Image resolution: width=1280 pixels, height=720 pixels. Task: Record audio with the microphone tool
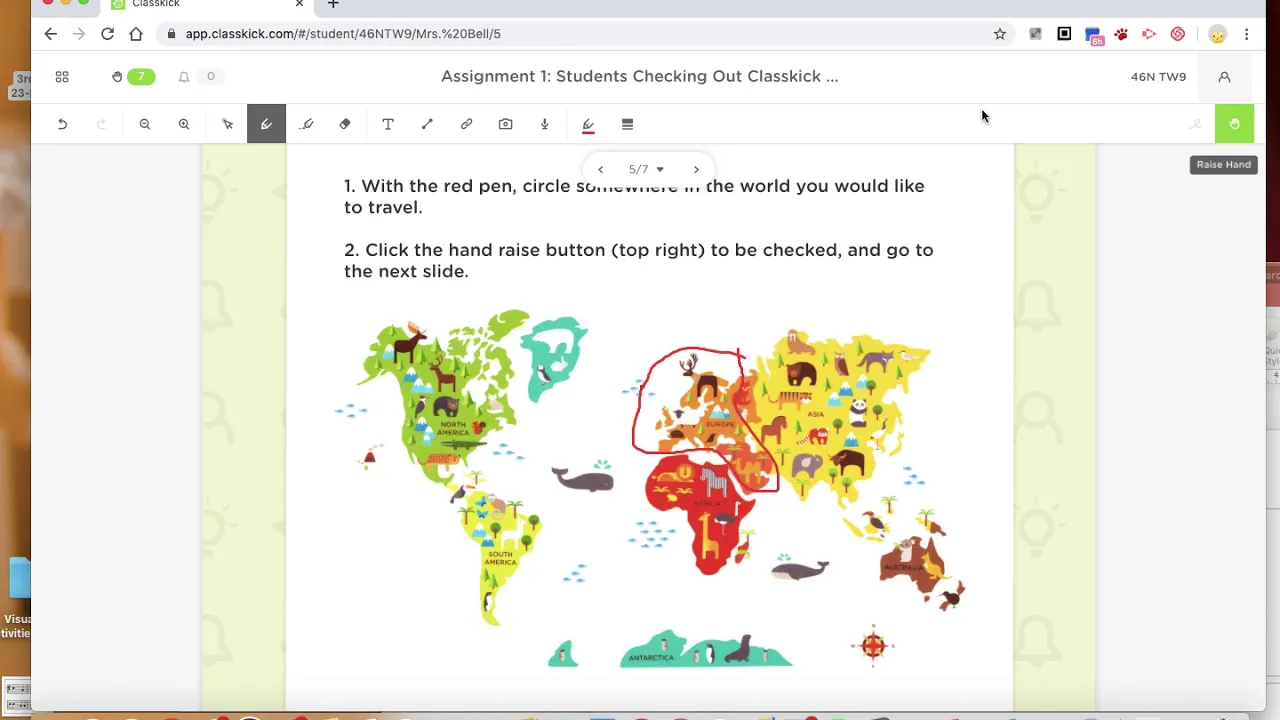(545, 124)
